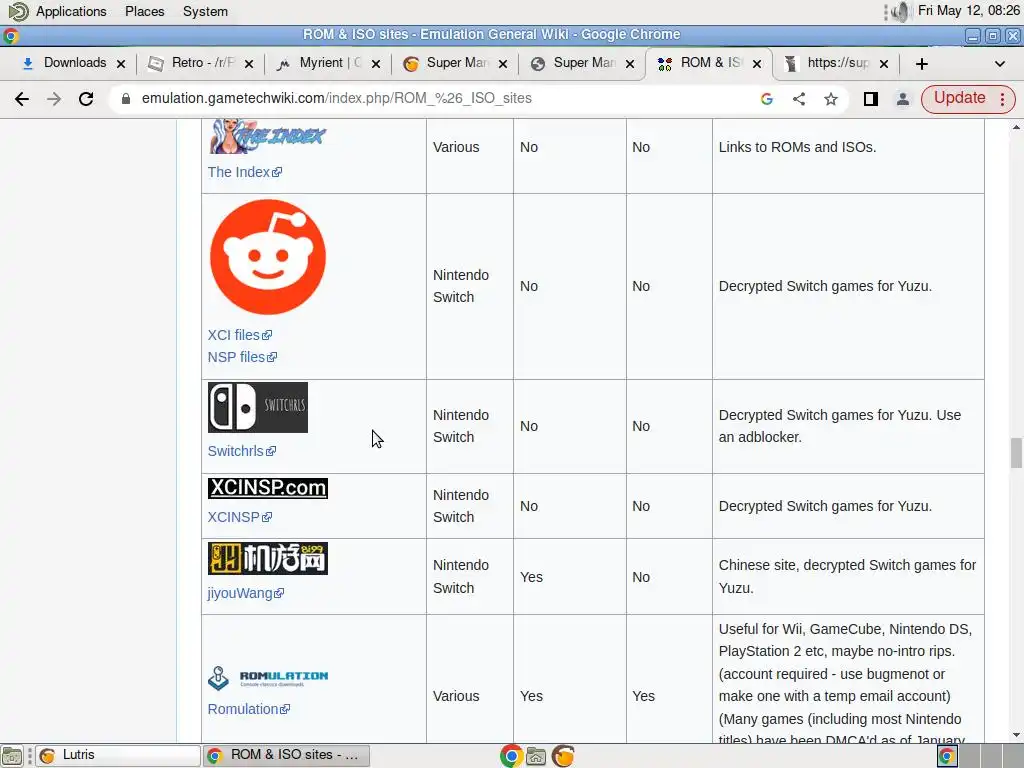Screen dimensions: 1024x768
Task: Go forward to the next page
Action: point(54,99)
